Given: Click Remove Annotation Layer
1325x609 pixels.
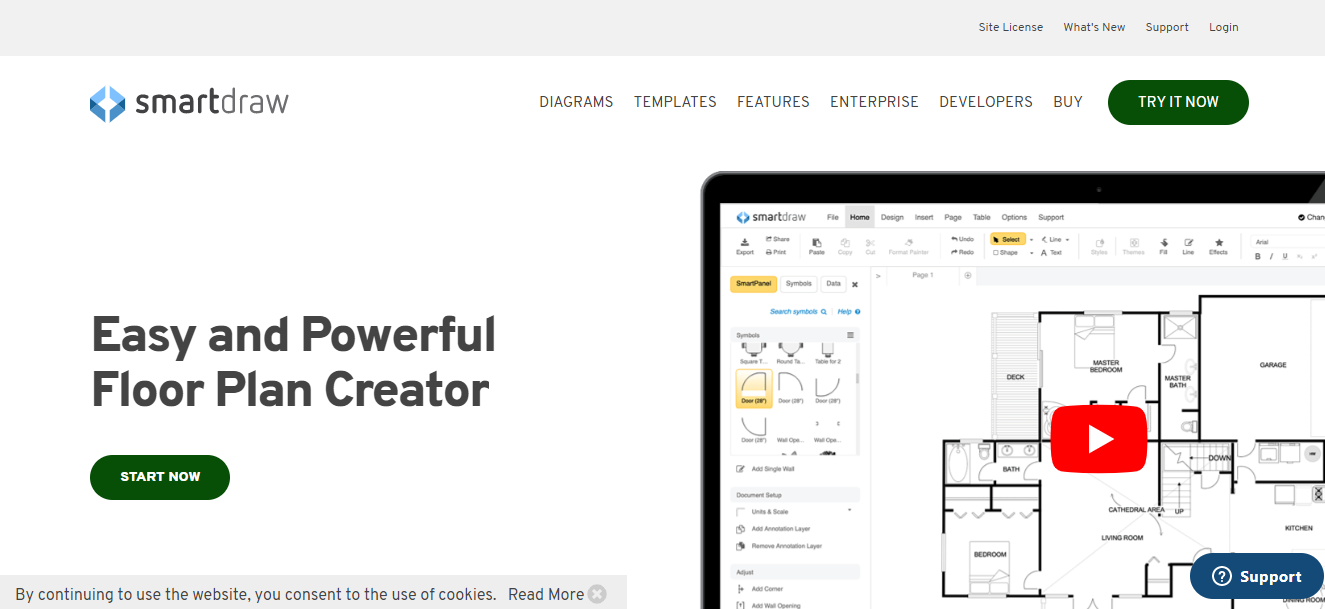Looking at the screenshot, I should (779, 546).
